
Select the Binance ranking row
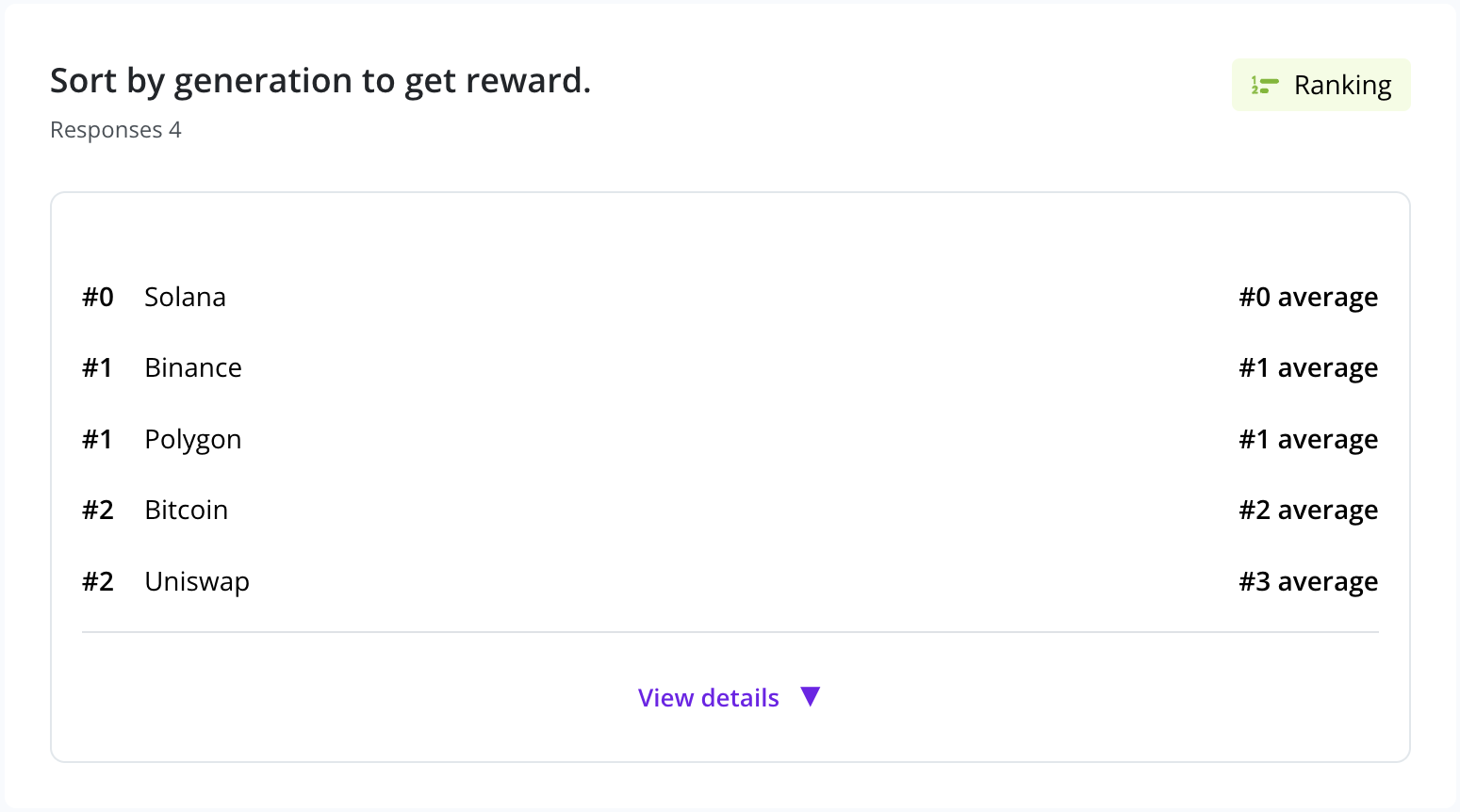point(730,367)
